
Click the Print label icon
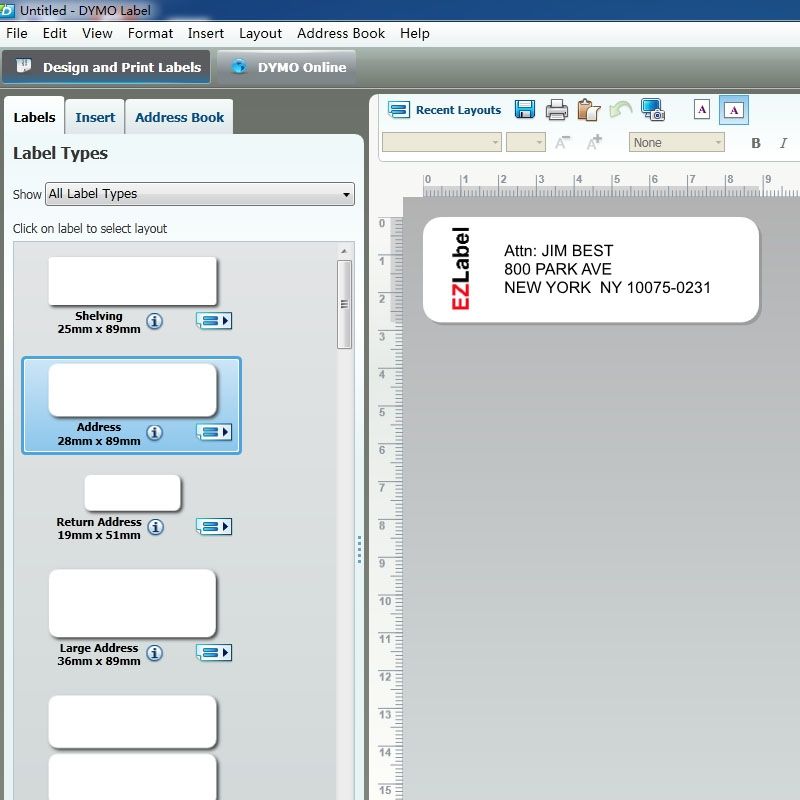(557, 110)
